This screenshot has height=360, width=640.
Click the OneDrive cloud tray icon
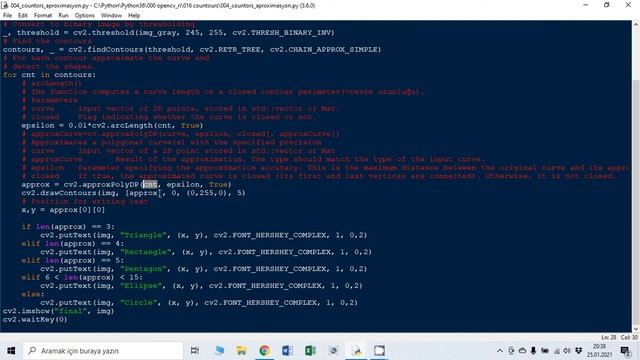522,351
